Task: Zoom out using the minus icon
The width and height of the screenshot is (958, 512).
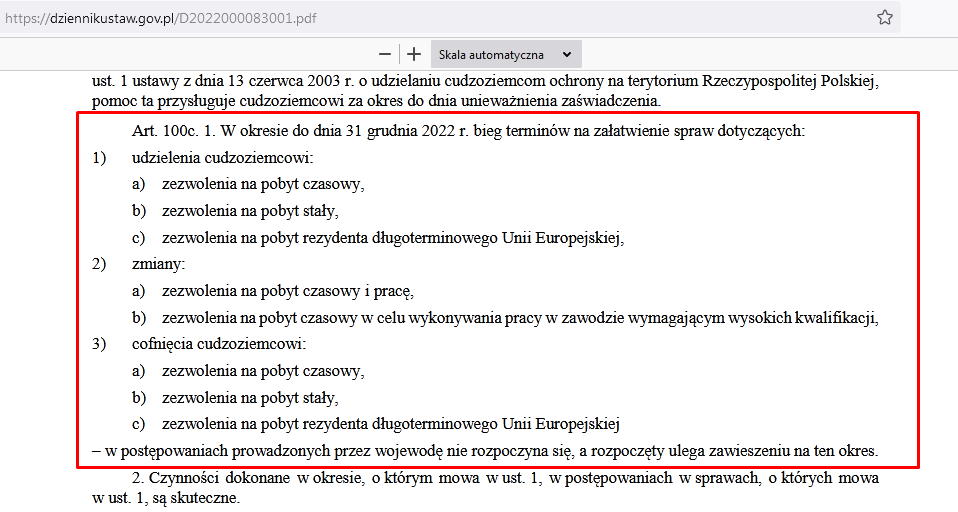Action: [x=385, y=54]
